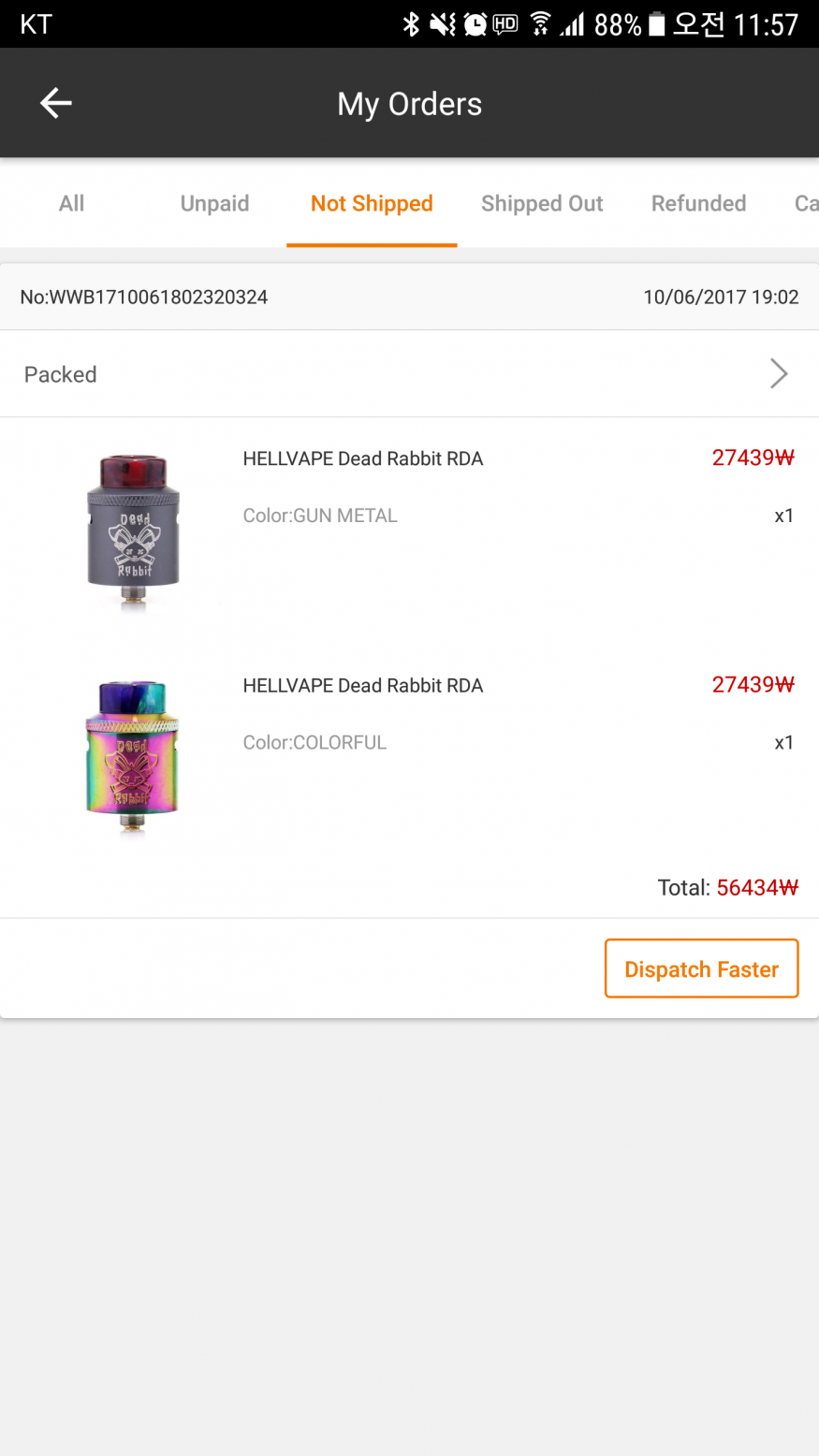Tap the back arrow icon
Image resolution: width=819 pixels, height=1456 pixels.
(56, 103)
